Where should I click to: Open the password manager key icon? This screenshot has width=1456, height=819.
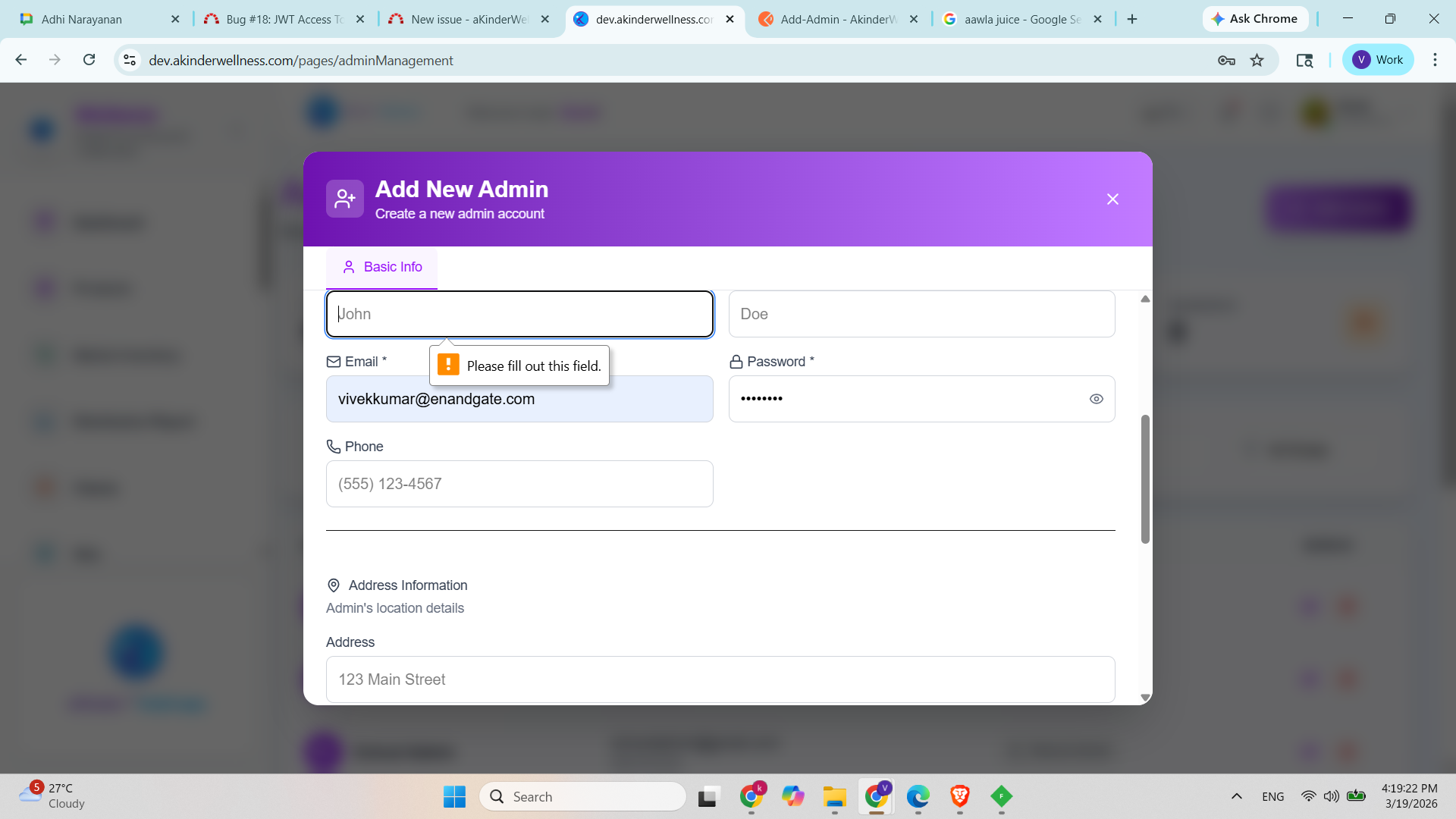click(1226, 60)
